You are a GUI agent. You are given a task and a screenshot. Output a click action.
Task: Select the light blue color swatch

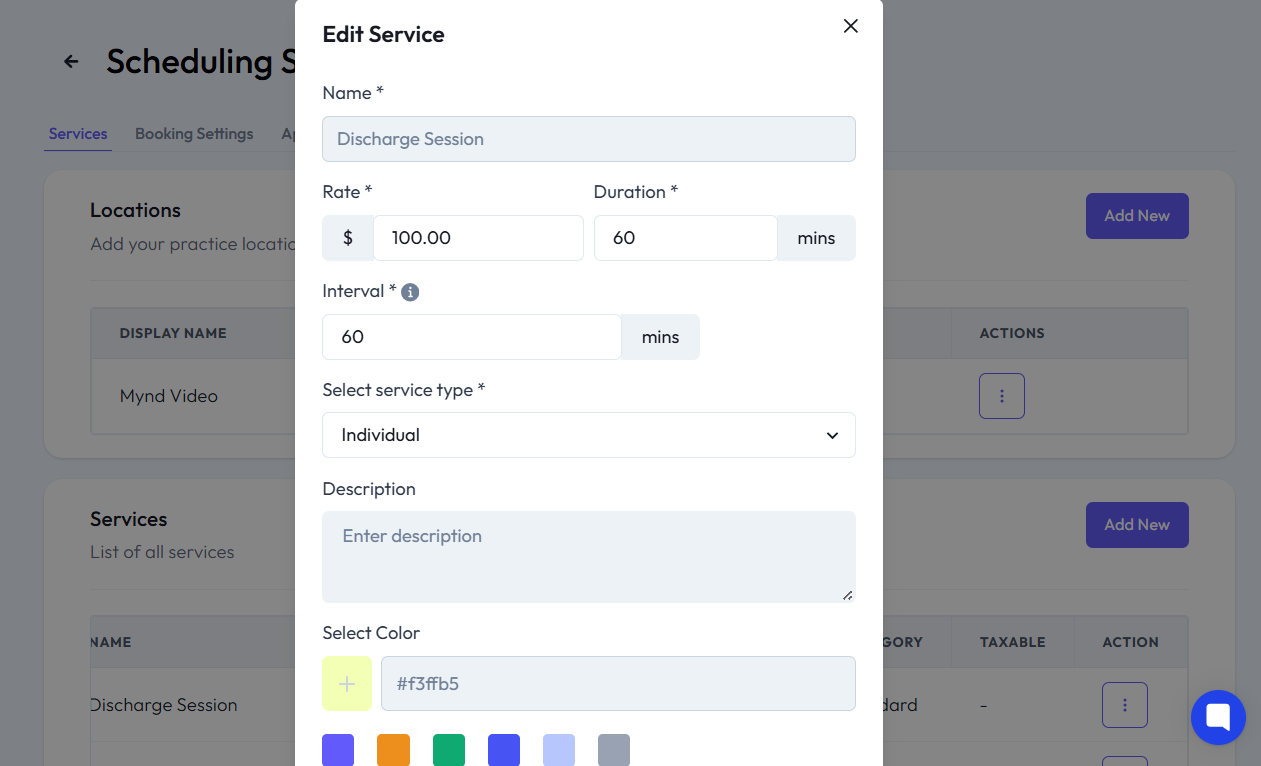559,750
